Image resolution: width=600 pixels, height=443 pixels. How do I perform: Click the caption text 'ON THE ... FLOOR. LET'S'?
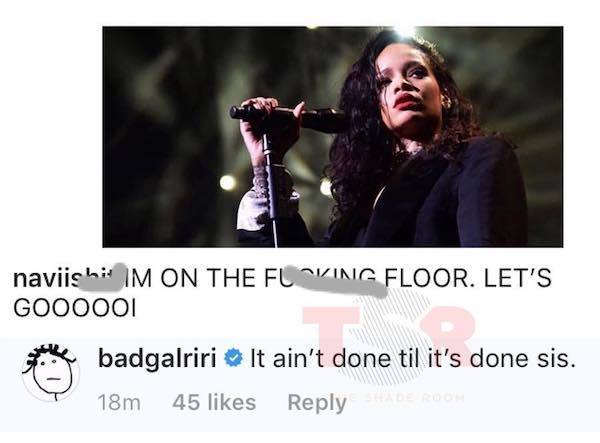point(356,278)
